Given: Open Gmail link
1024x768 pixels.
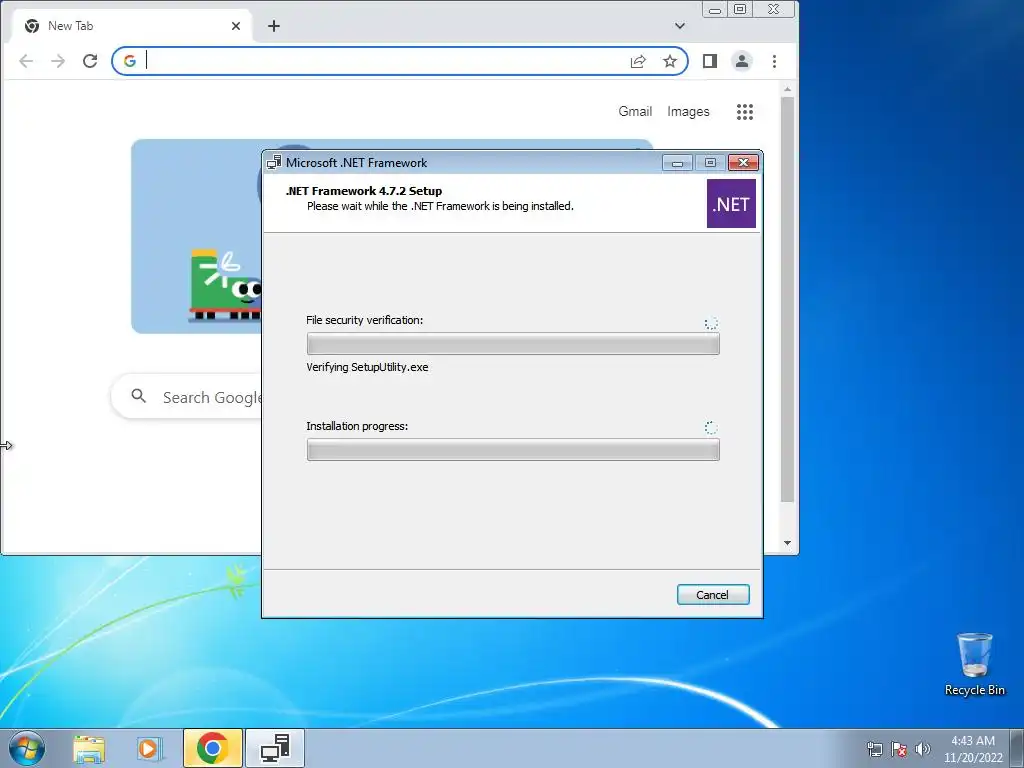Looking at the screenshot, I should pyautogui.click(x=635, y=112).
